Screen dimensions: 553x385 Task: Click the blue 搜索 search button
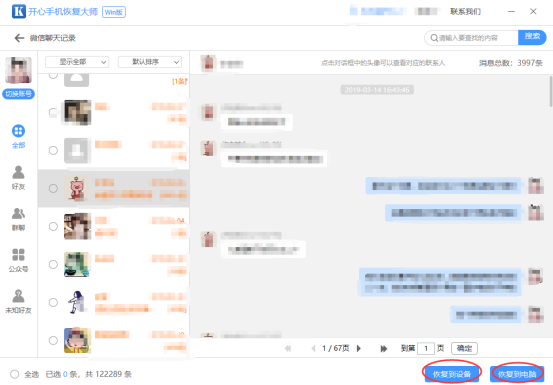coord(532,37)
